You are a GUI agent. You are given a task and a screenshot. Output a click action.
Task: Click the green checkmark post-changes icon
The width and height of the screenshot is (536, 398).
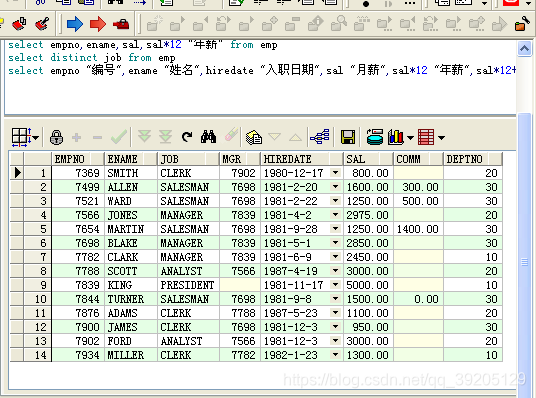119,137
